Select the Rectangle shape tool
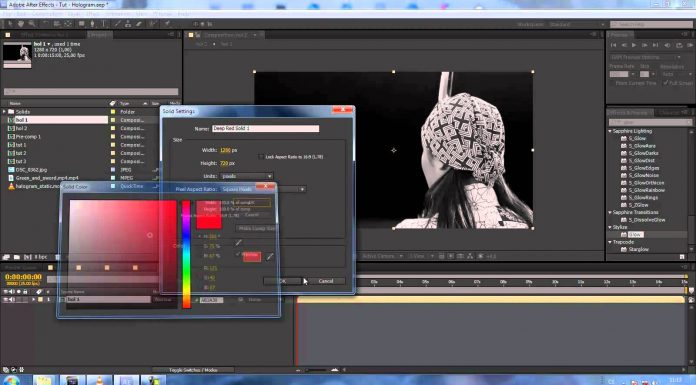 pos(82,24)
